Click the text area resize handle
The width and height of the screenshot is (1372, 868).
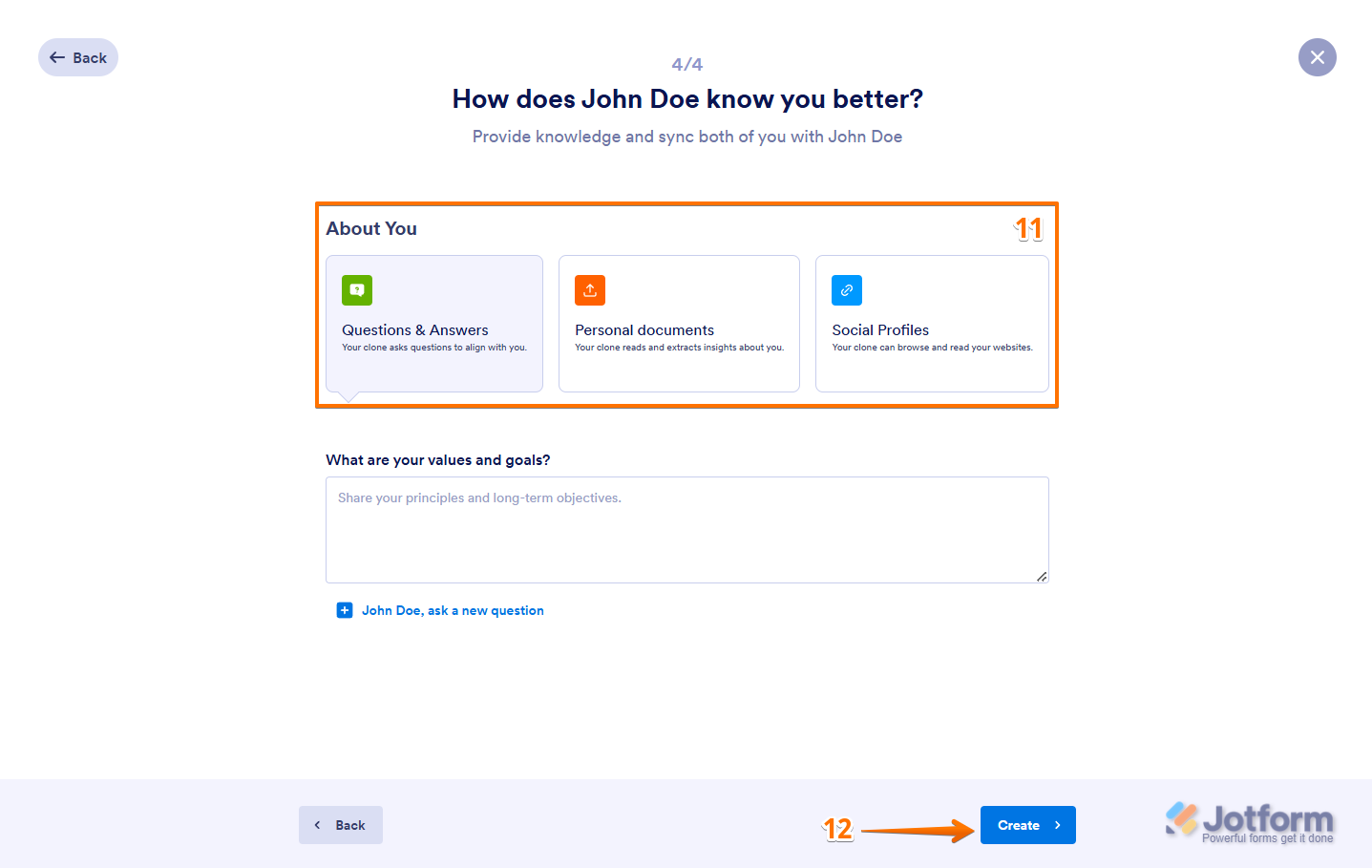pos(1042,576)
